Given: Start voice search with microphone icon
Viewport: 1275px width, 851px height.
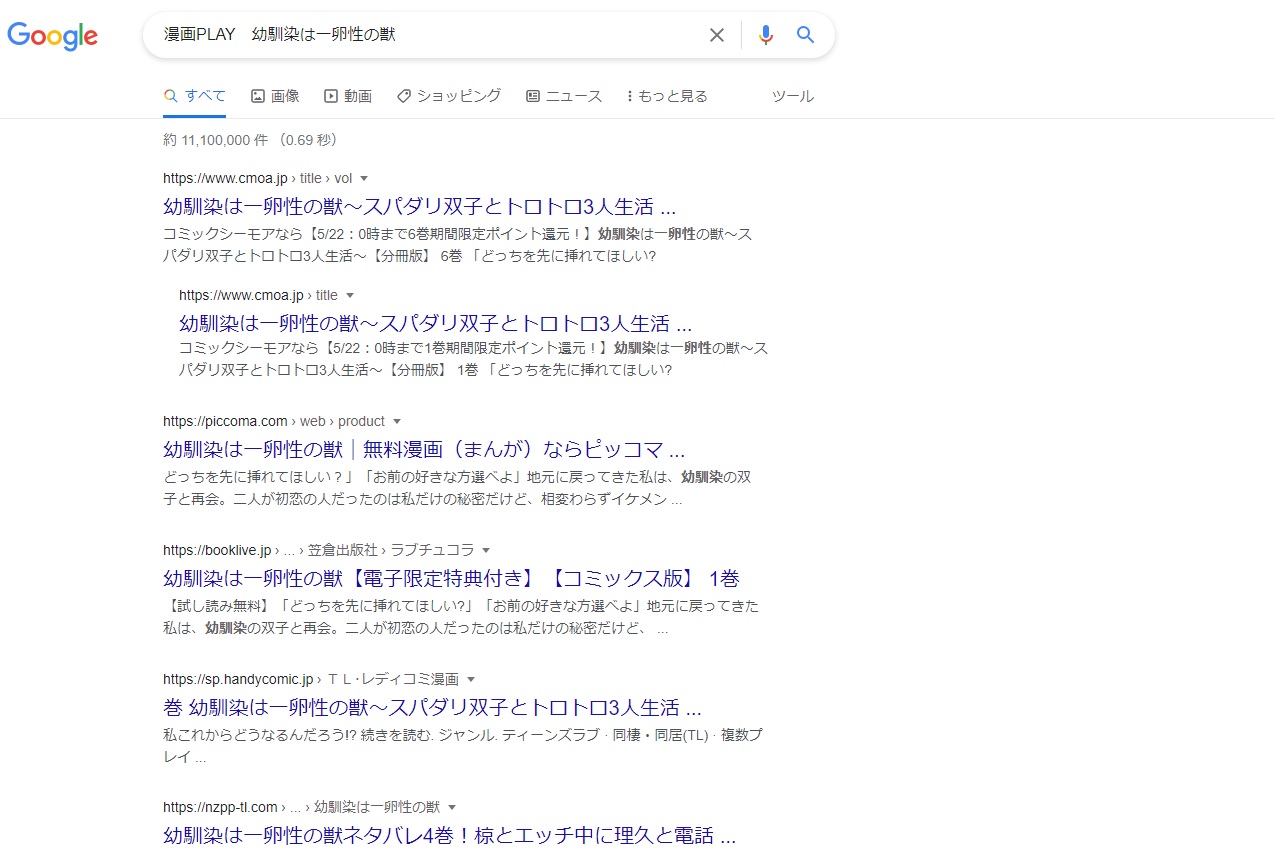Looking at the screenshot, I should [x=766, y=35].
